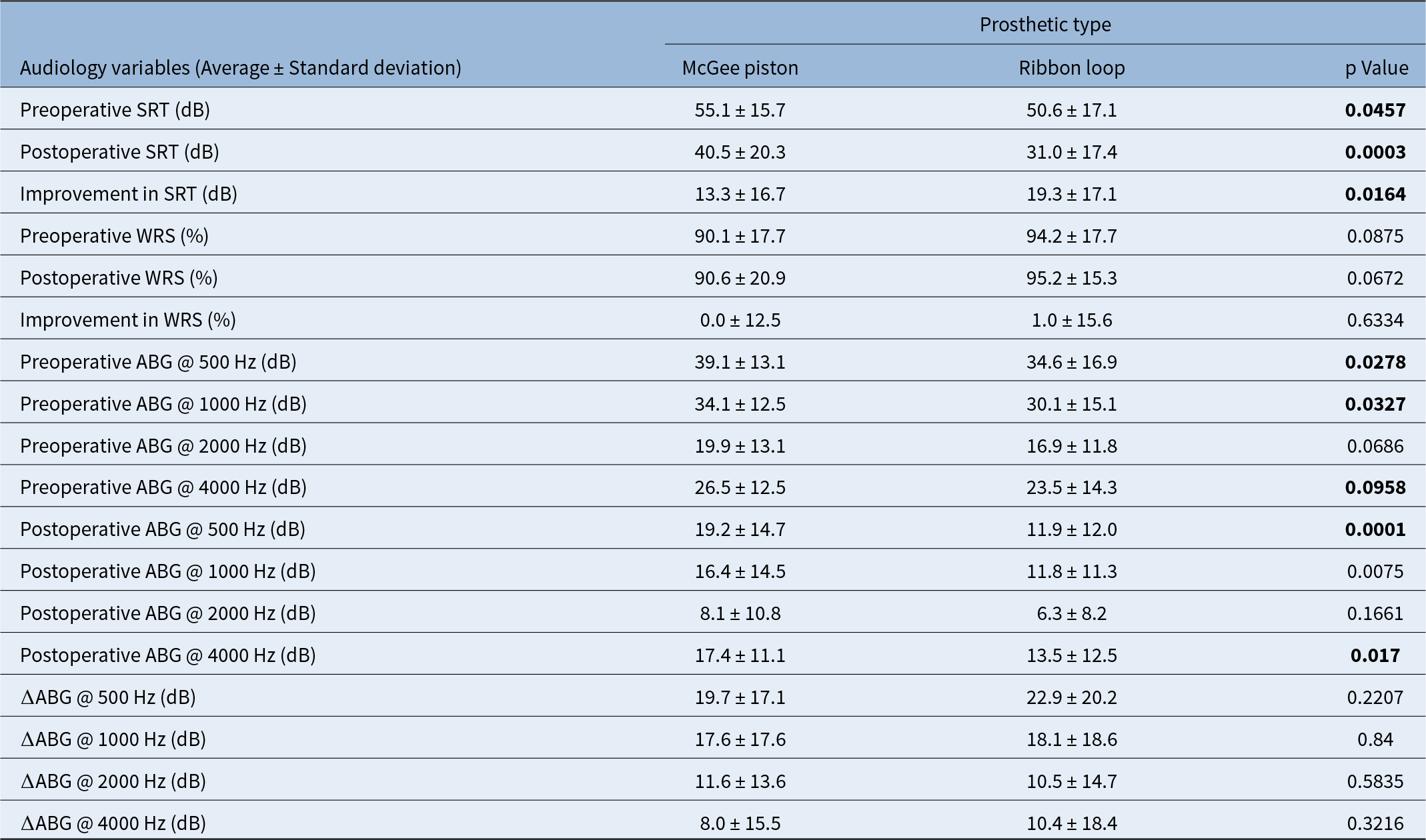Click the Improvement in SRT (dB) label
This screenshot has width=1426, height=840.
click(129, 194)
